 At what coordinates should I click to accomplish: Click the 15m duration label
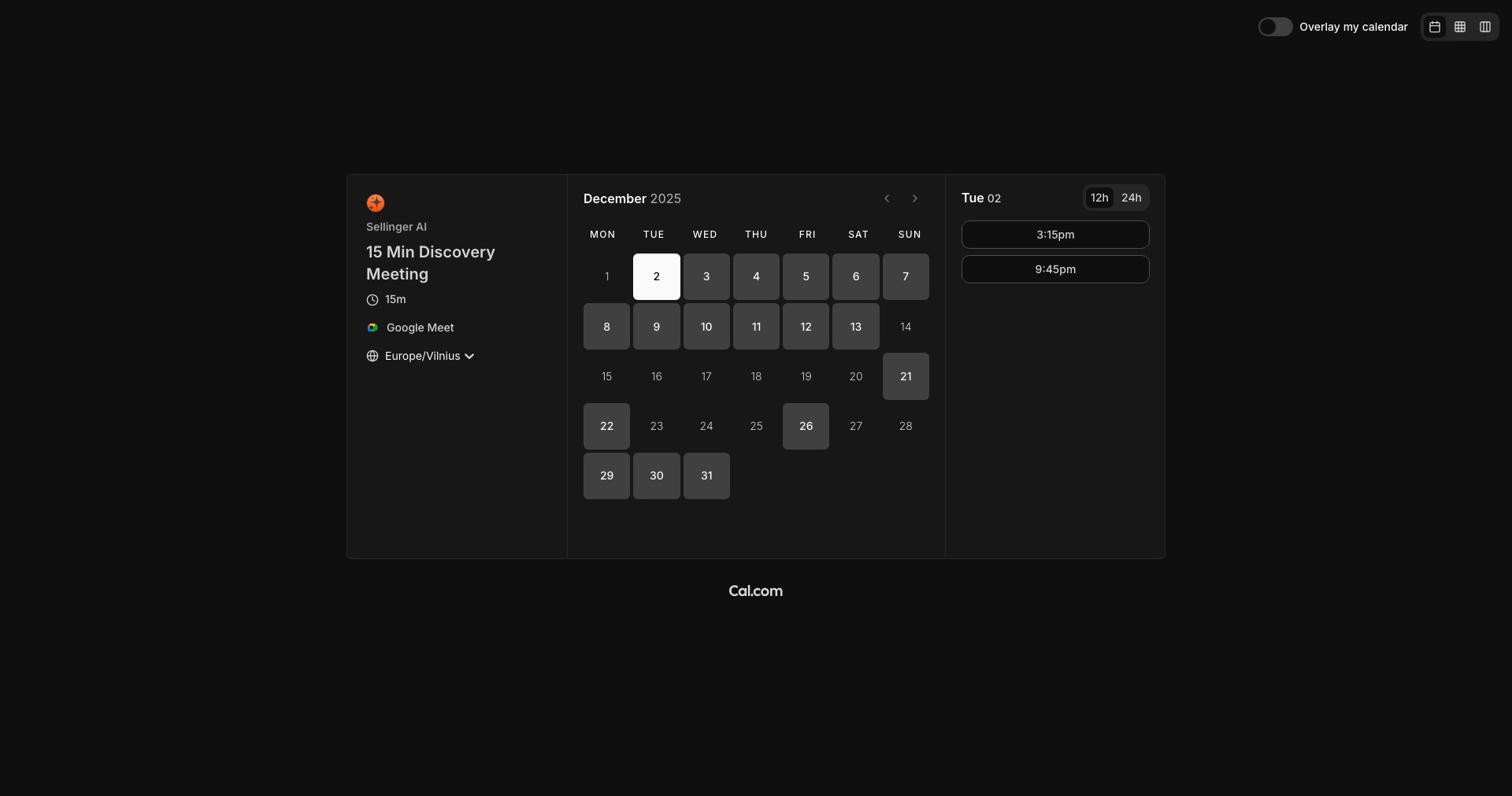(395, 299)
